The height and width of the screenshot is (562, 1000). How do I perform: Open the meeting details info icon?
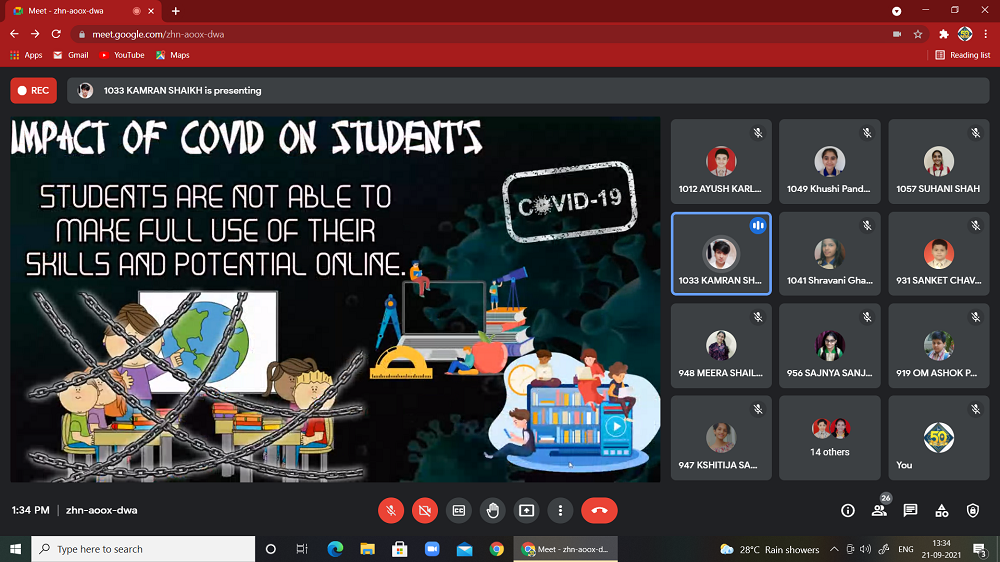coord(848,510)
